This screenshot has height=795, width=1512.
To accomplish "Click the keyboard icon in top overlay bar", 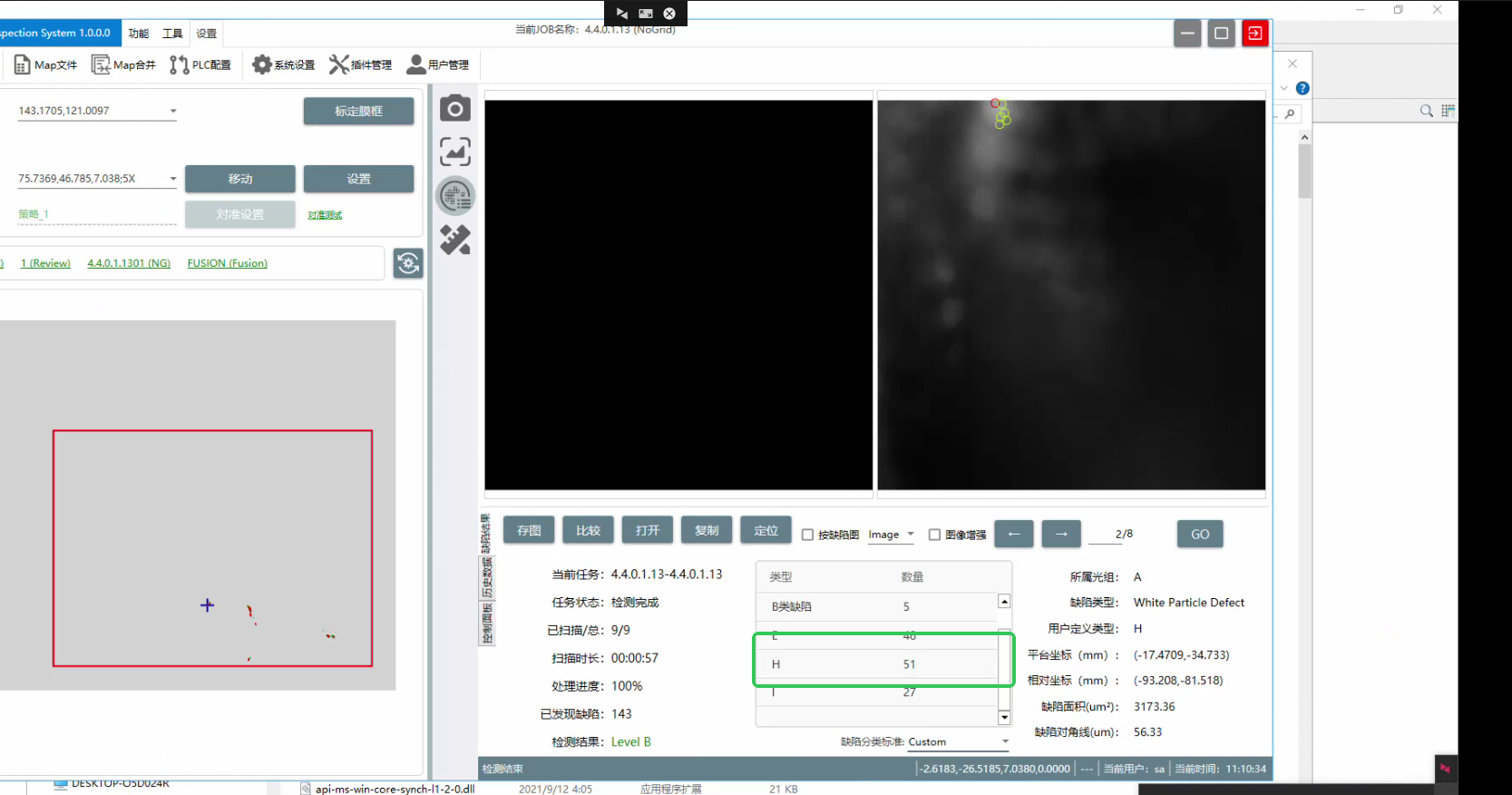I will point(646,14).
